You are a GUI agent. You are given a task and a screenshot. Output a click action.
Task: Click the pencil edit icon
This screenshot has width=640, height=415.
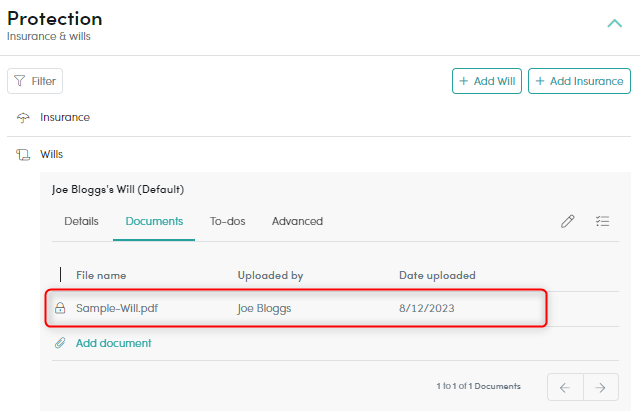tap(567, 221)
